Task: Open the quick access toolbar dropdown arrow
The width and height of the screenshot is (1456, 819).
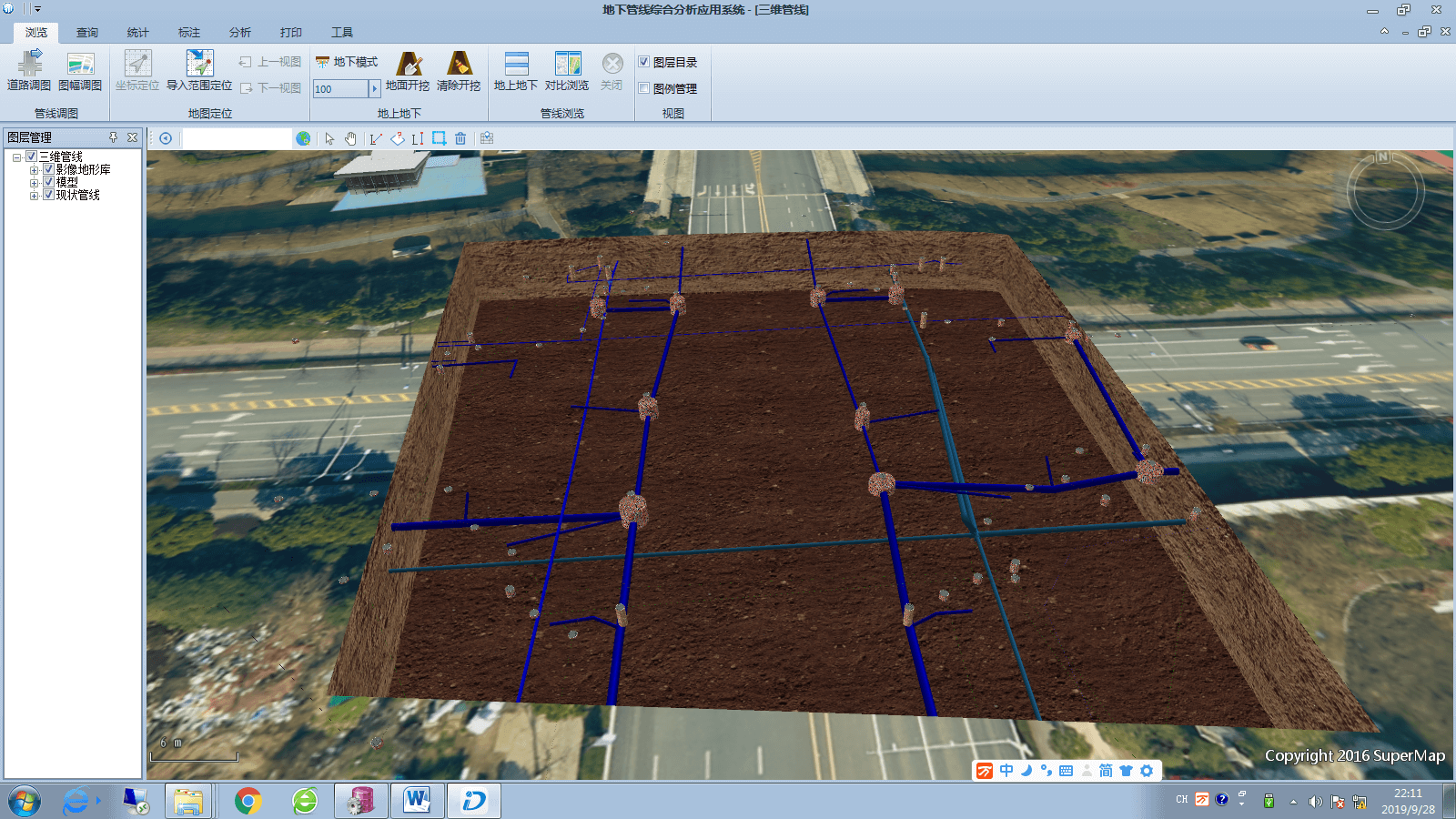Action: (x=37, y=9)
